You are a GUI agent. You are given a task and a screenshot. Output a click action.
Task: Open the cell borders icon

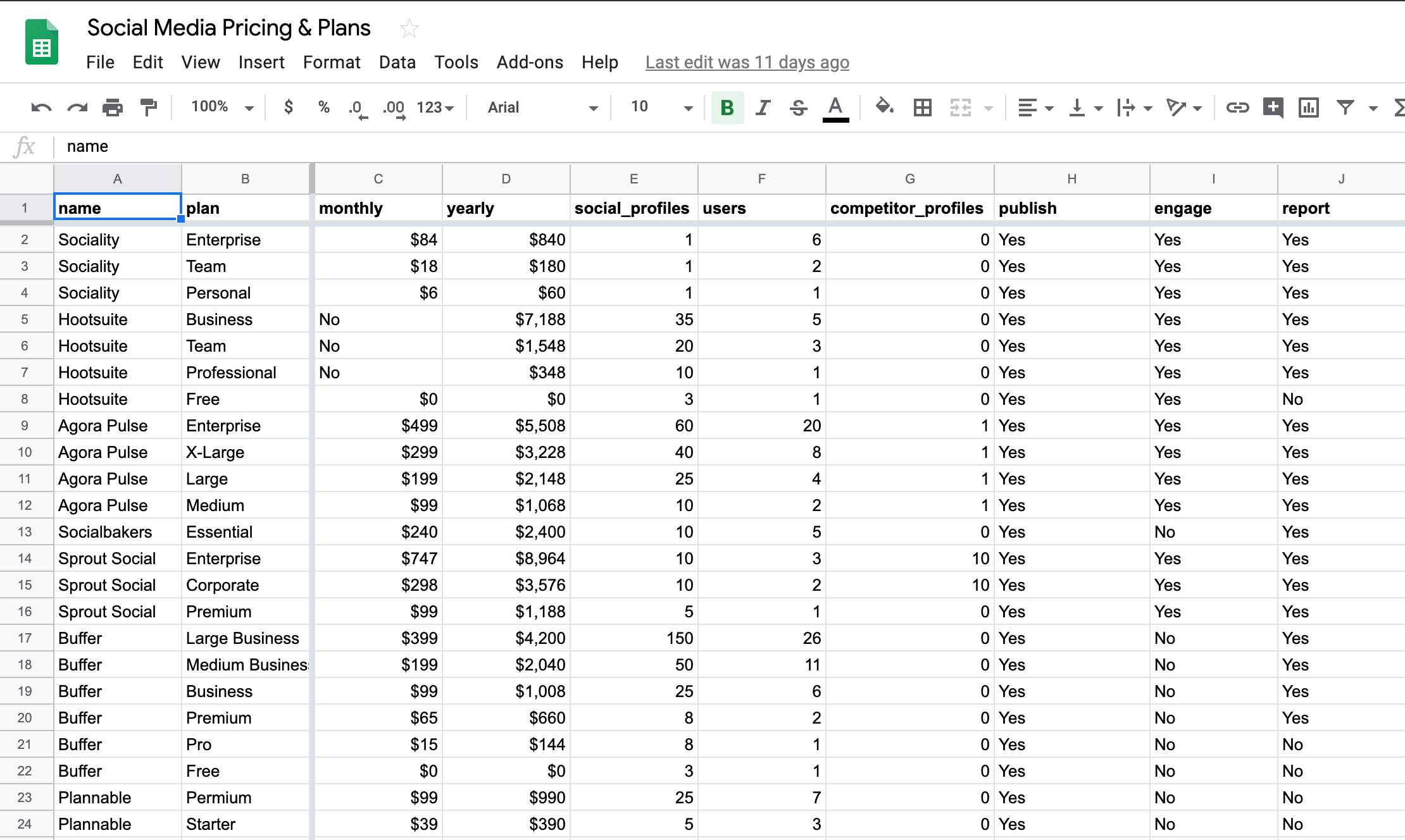click(922, 108)
